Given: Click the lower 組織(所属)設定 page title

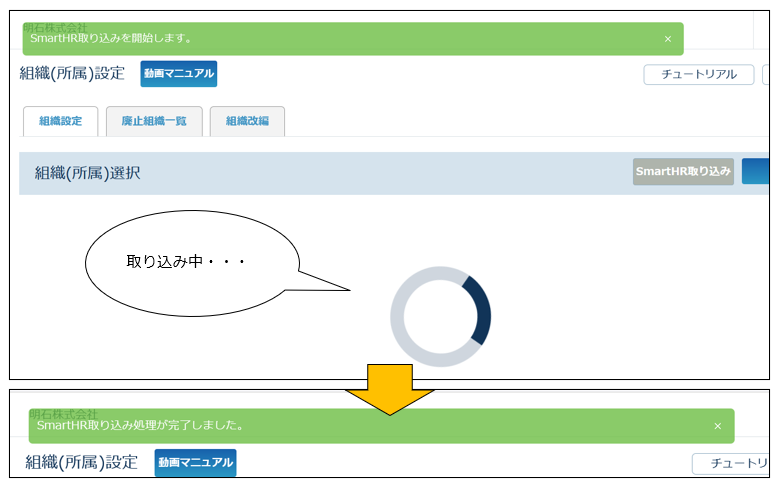Looking at the screenshot, I should (x=81, y=463).
